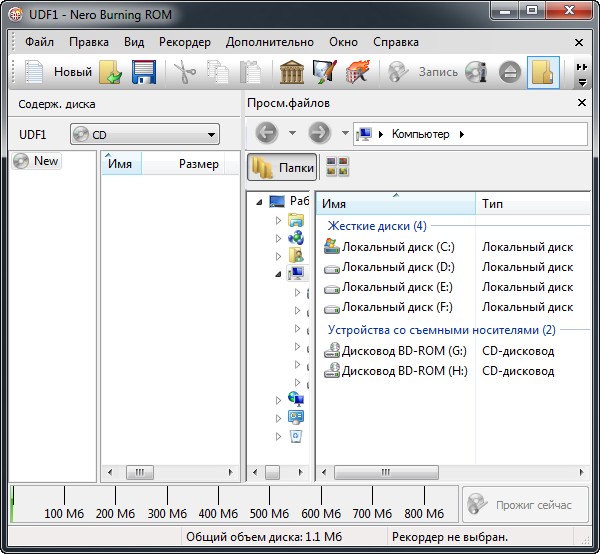This screenshot has width=600, height=554.
Task: Expand the Recycle Bin tree node
Action: [x=280, y=436]
